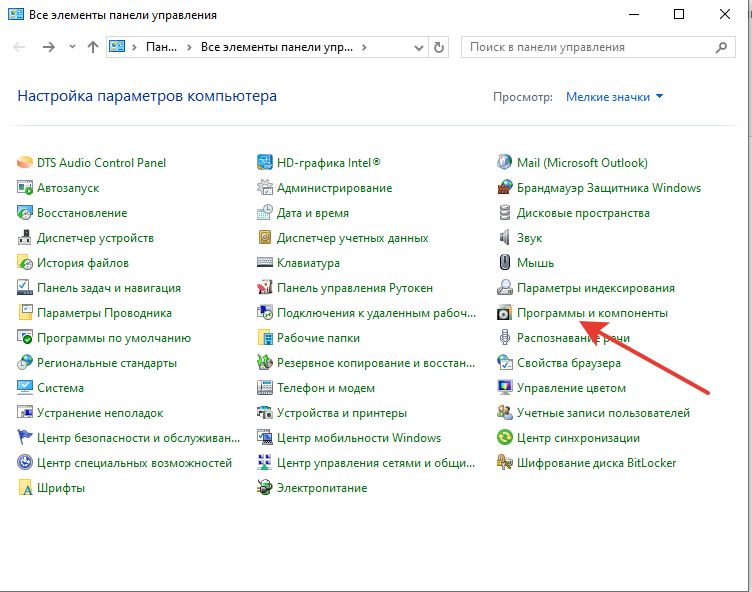Open Управление цветом link
752x592 pixels.
[x=571, y=388]
